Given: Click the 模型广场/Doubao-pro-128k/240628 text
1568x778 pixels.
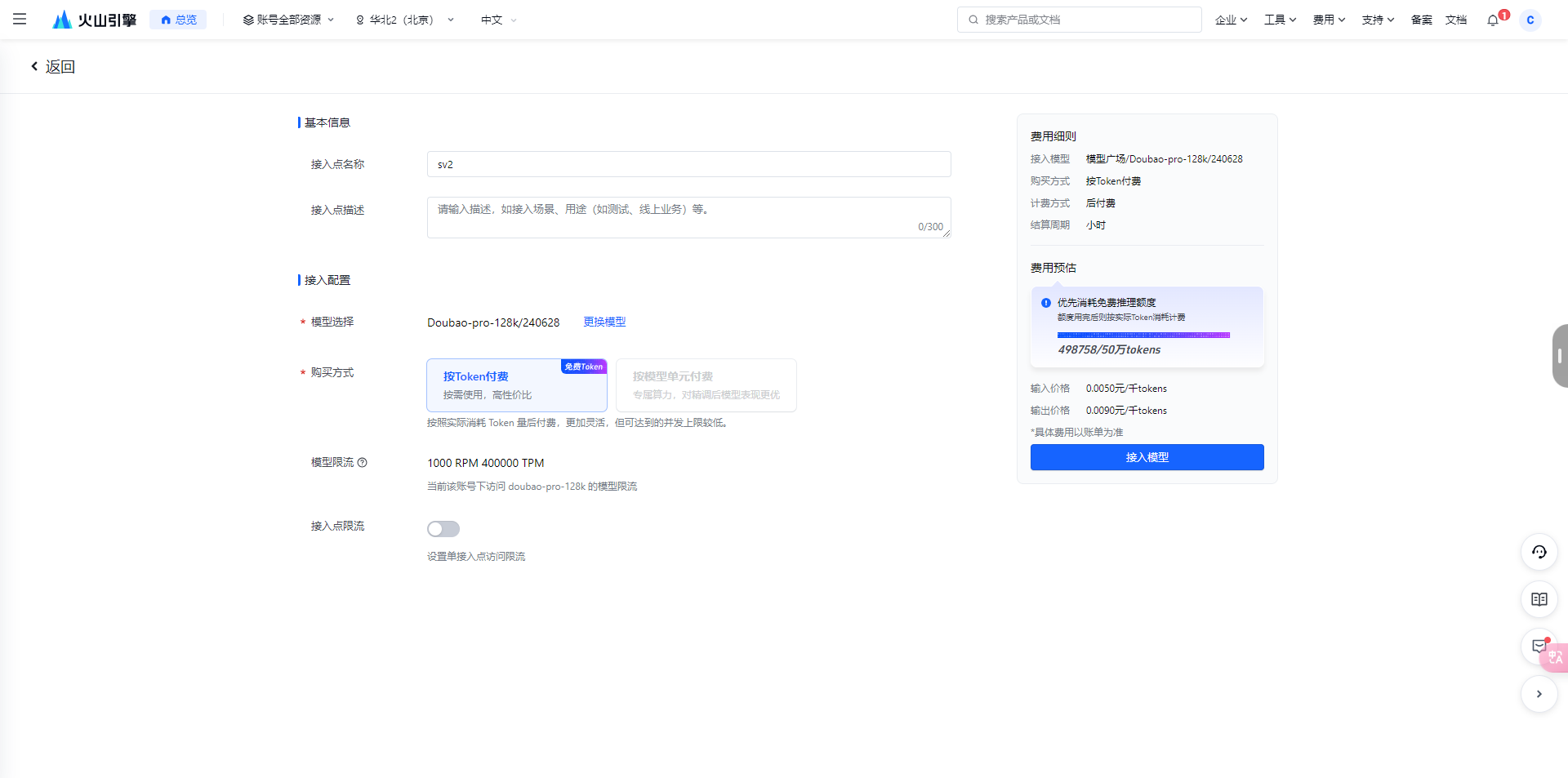Looking at the screenshot, I should (x=1164, y=159).
